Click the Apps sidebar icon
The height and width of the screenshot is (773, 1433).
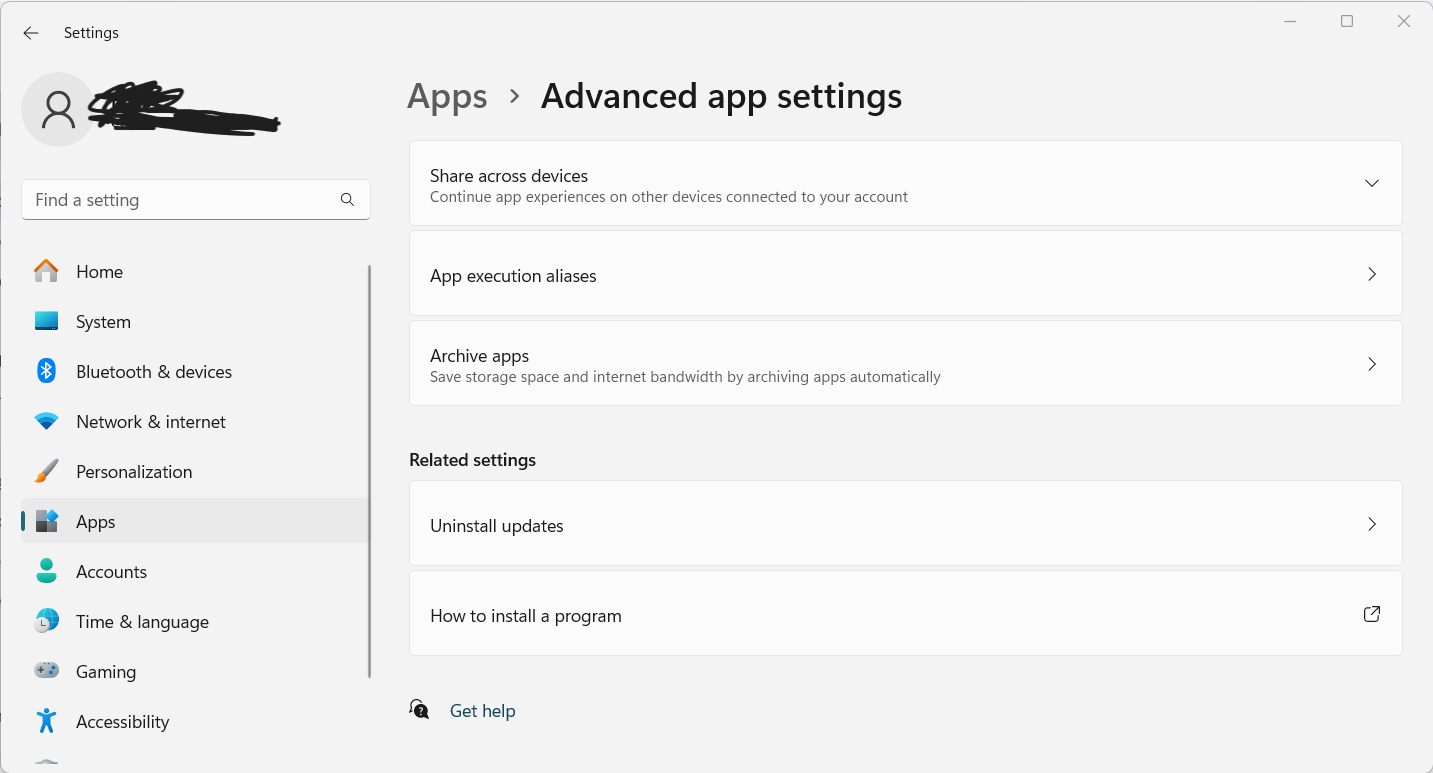pyautogui.click(x=46, y=521)
